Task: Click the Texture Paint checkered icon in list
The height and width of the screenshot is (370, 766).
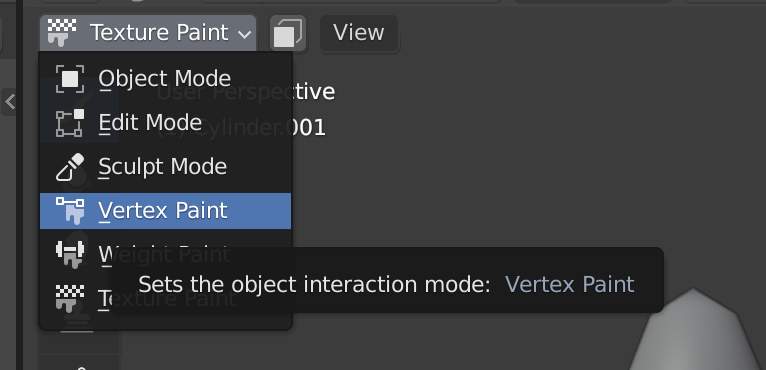Action: click(70, 298)
